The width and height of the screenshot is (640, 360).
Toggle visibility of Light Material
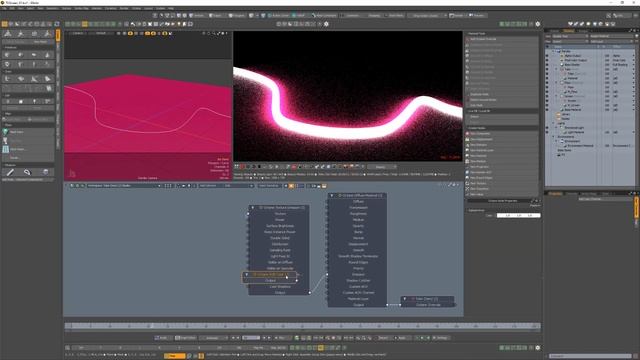click(x=547, y=132)
